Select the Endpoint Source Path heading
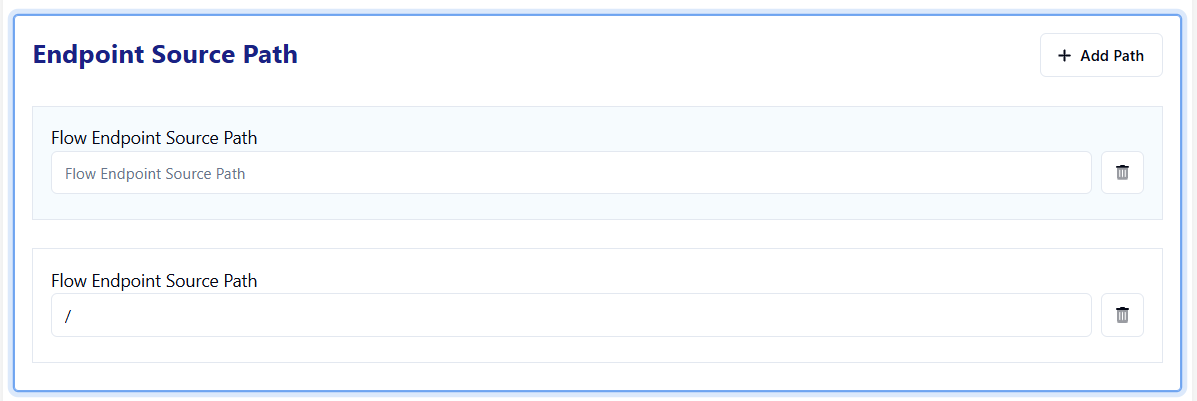This screenshot has width=1197, height=401. tap(165, 55)
